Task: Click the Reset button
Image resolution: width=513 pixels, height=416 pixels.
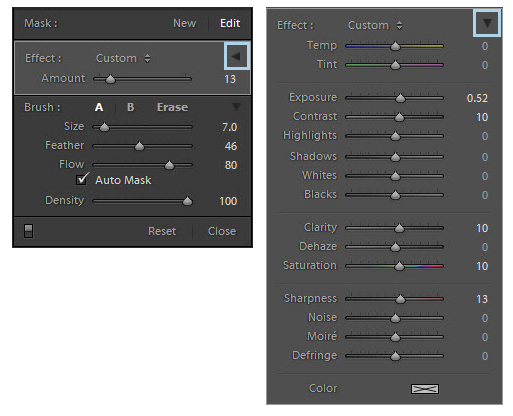Action: [x=162, y=231]
